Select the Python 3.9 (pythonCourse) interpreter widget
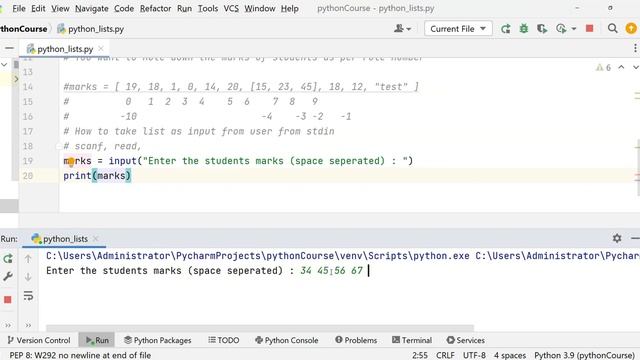The image size is (640, 360). (584, 355)
